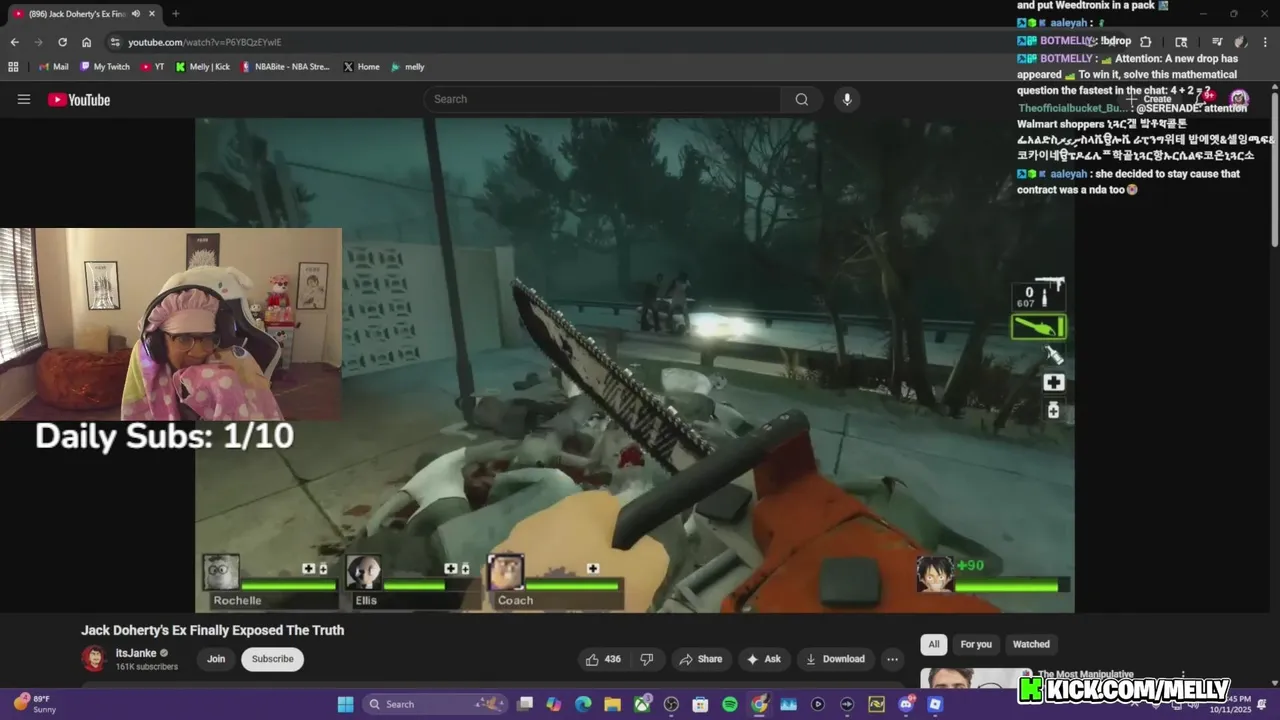Click the YouTube logo
1280x720 pixels.
pyautogui.click(x=79, y=99)
